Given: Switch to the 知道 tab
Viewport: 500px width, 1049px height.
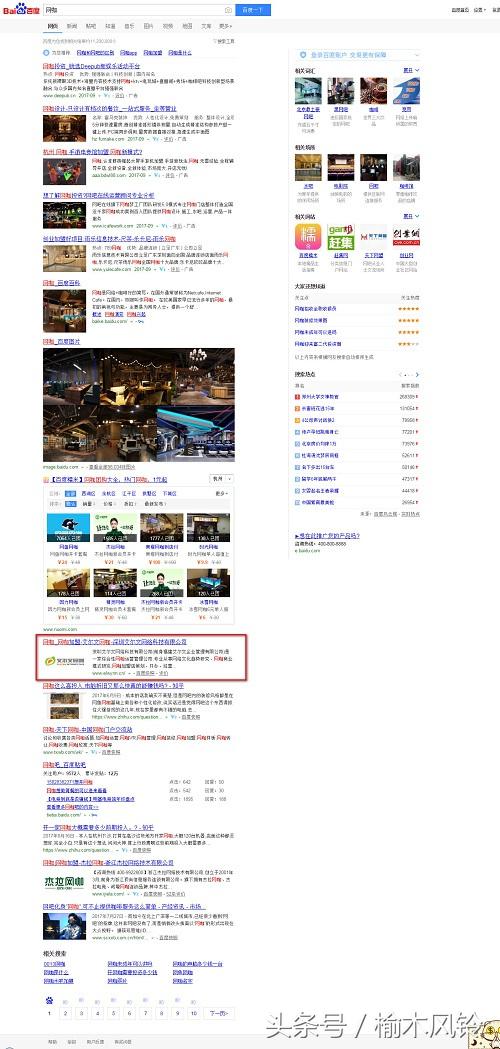Looking at the screenshot, I should click(x=110, y=26).
